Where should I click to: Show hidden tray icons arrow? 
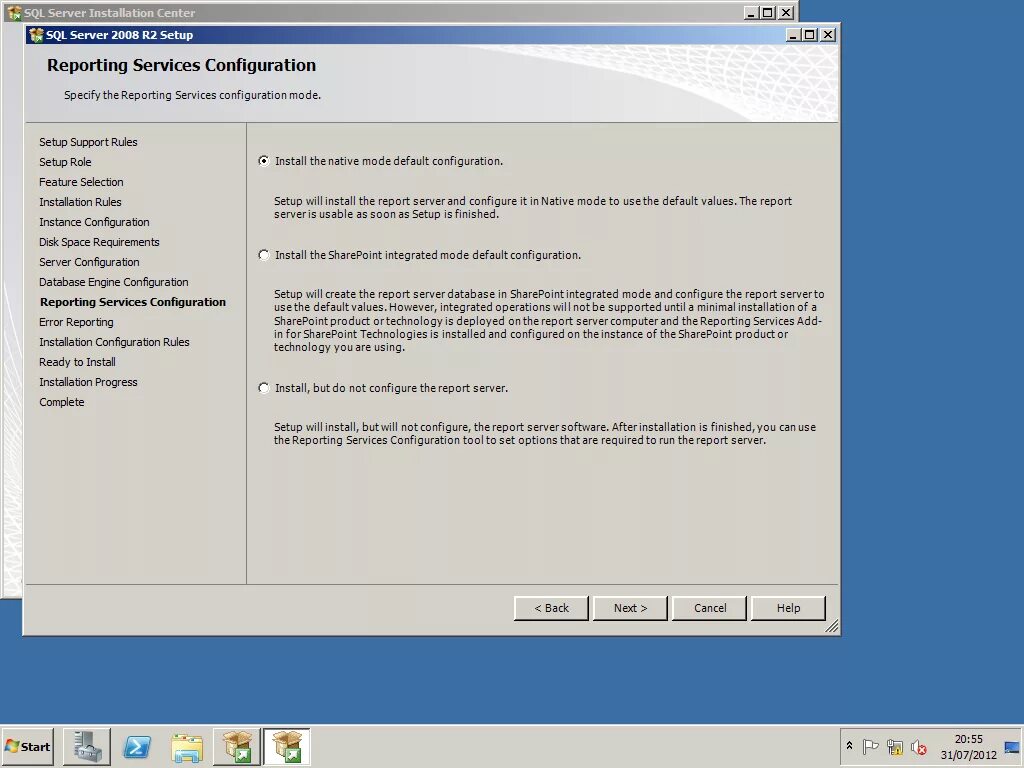[x=850, y=746]
